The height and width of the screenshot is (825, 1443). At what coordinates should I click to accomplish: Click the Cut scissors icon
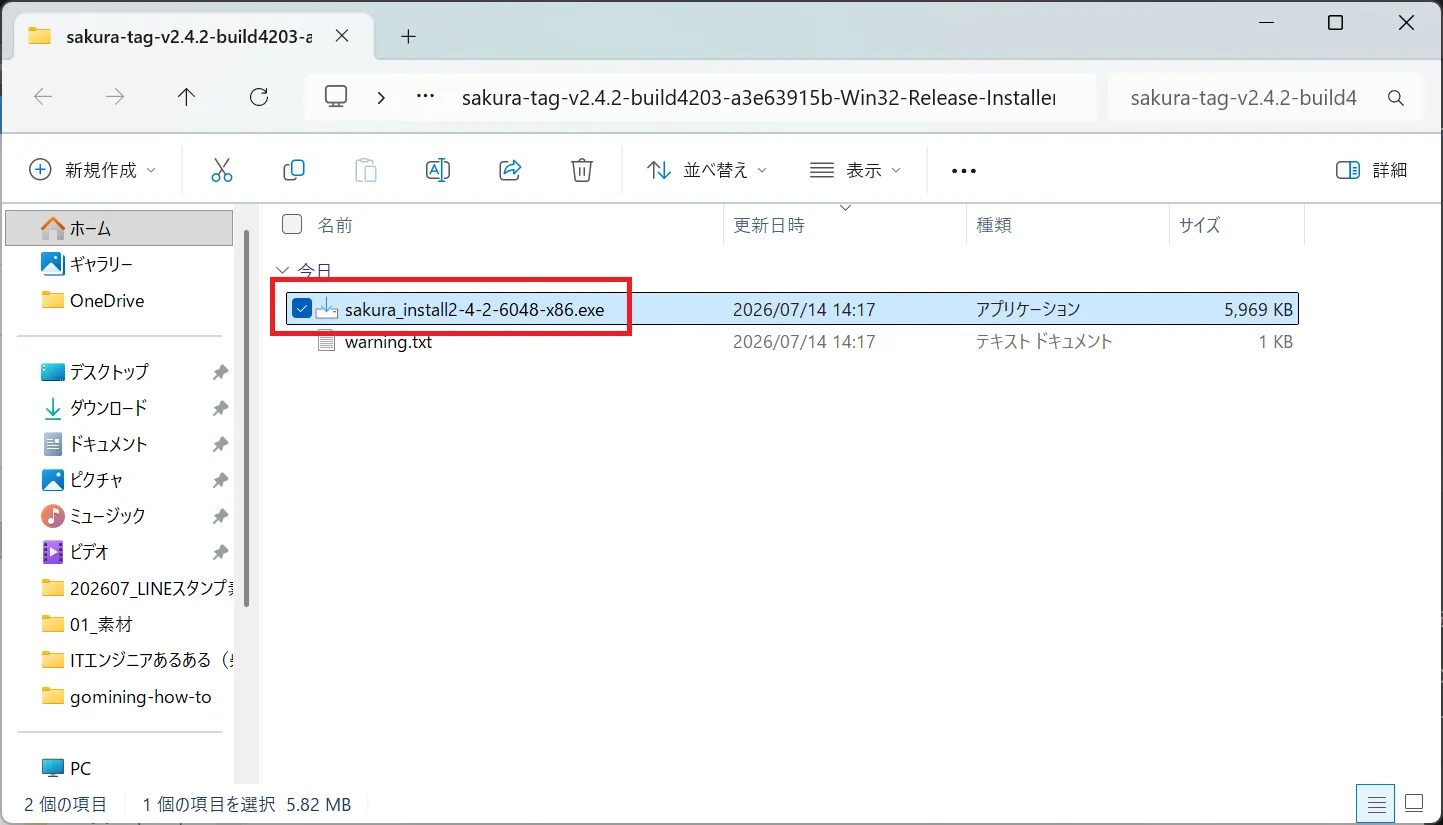222,170
